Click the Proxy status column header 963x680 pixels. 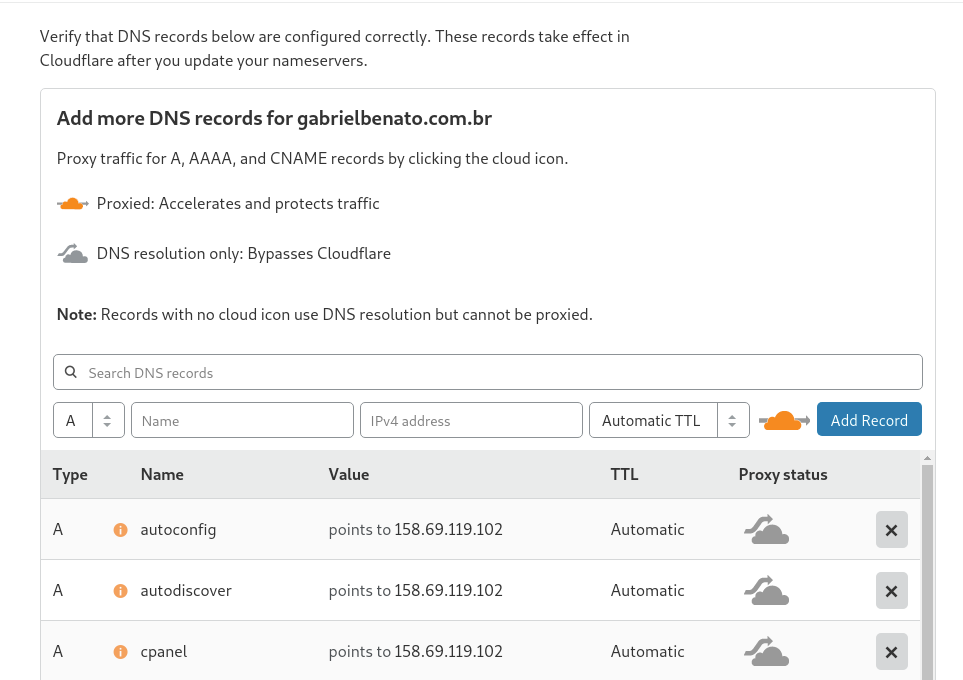click(783, 474)
